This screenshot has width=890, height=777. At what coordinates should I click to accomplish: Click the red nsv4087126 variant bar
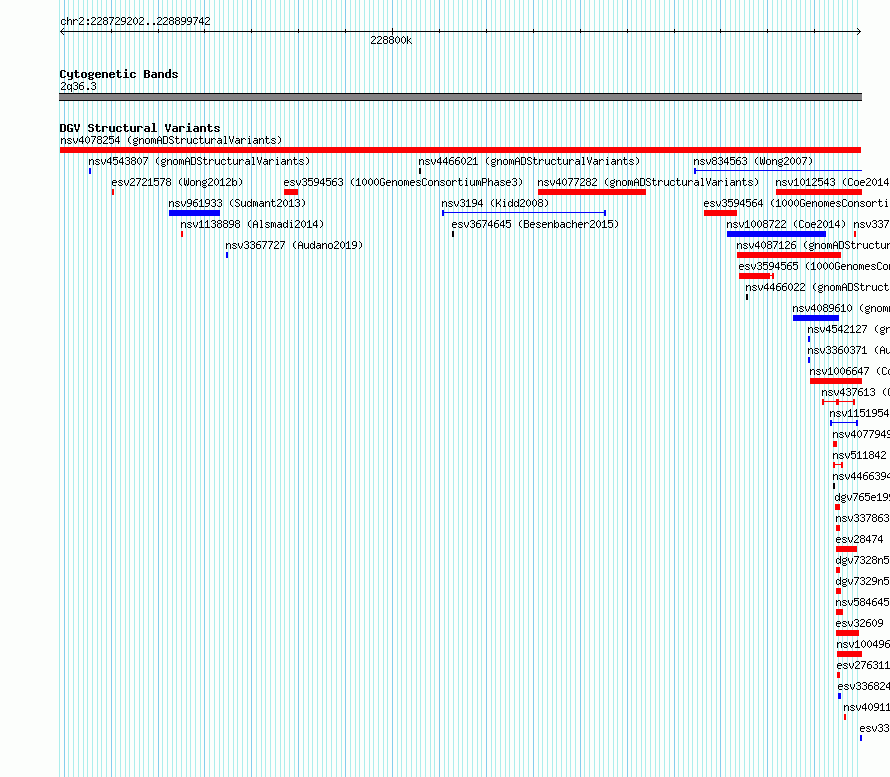coord(789,255)
